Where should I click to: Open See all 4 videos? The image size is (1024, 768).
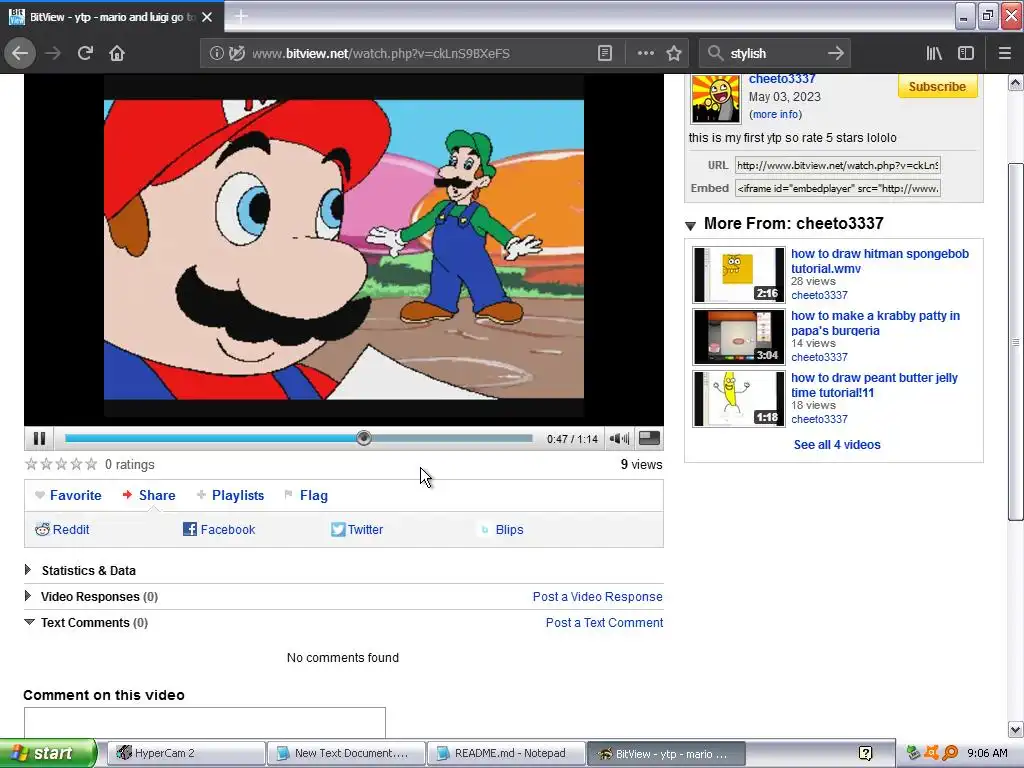(x=837, y=445)
